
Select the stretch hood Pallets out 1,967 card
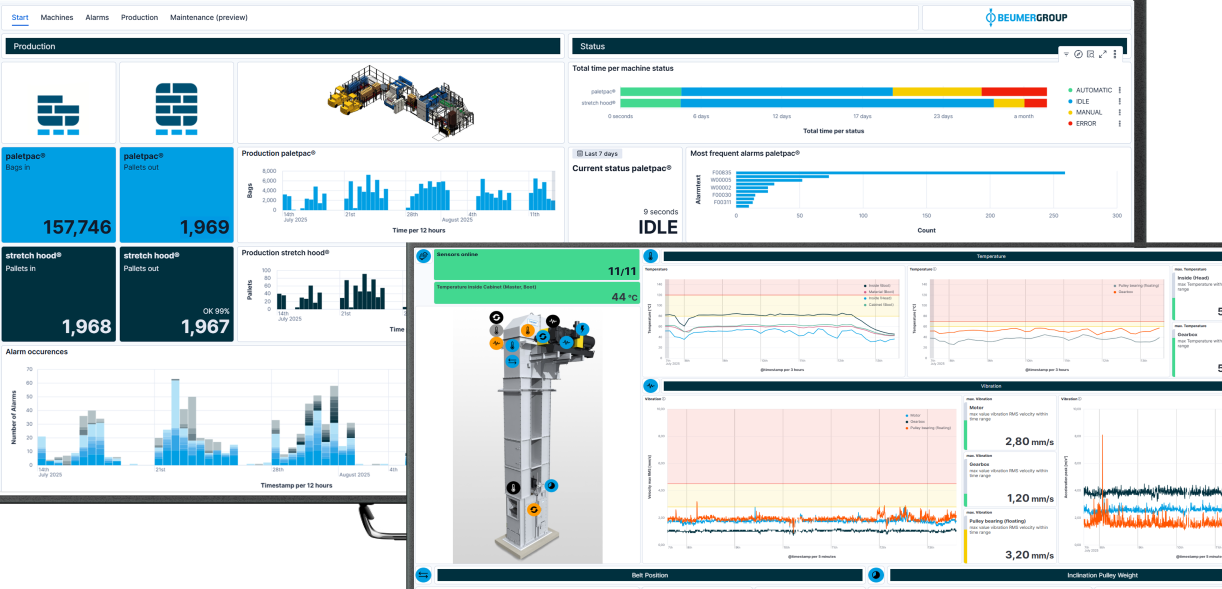pos(177,294)
